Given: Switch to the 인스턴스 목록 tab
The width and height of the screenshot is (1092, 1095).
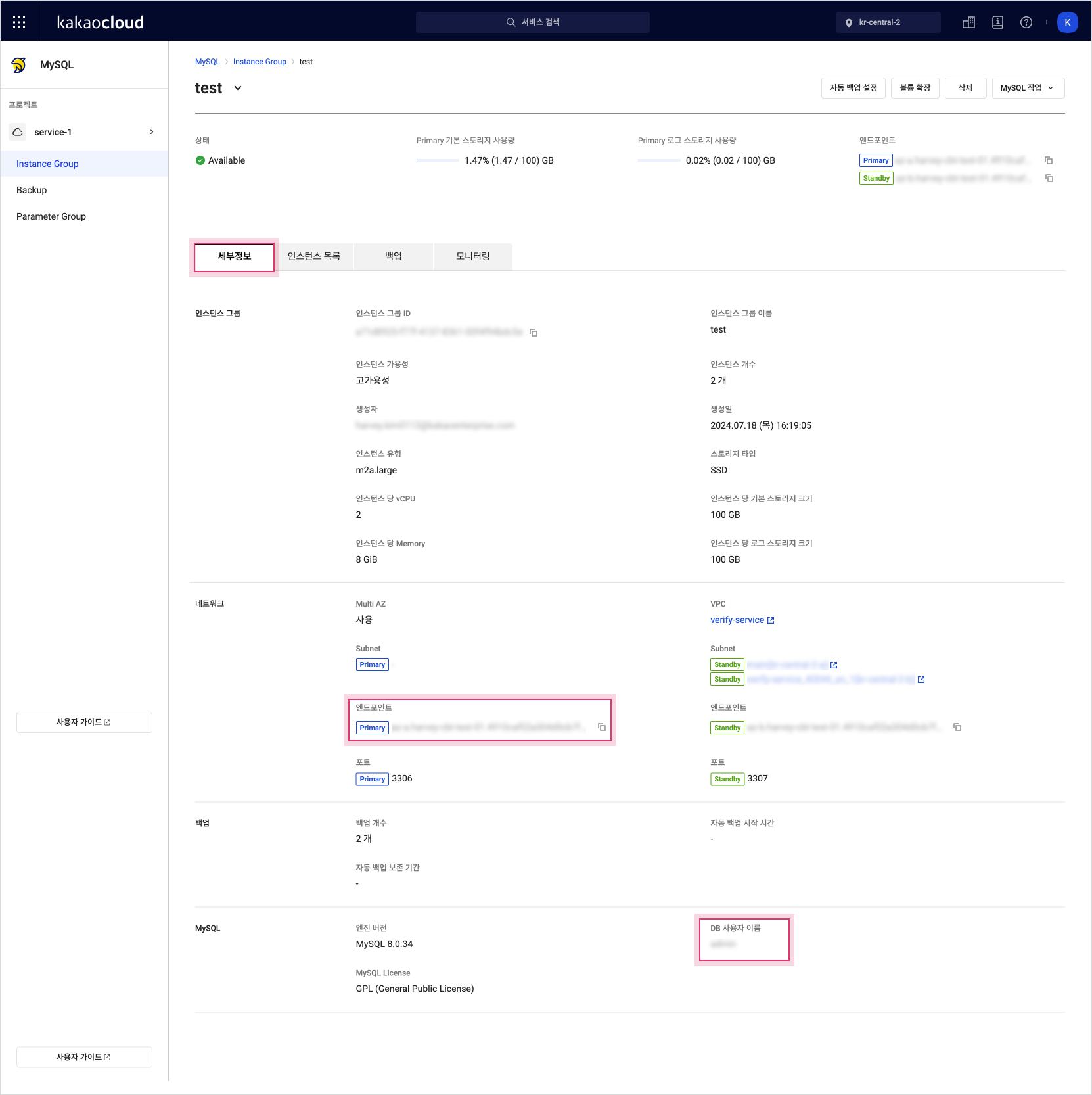Looking at the screenshot, I should pos(314,256).
